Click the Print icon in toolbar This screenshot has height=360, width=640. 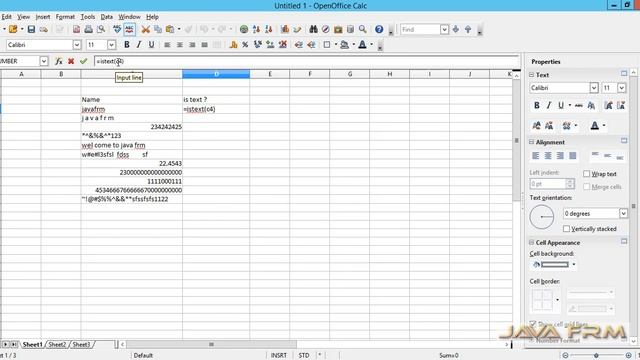88,29
